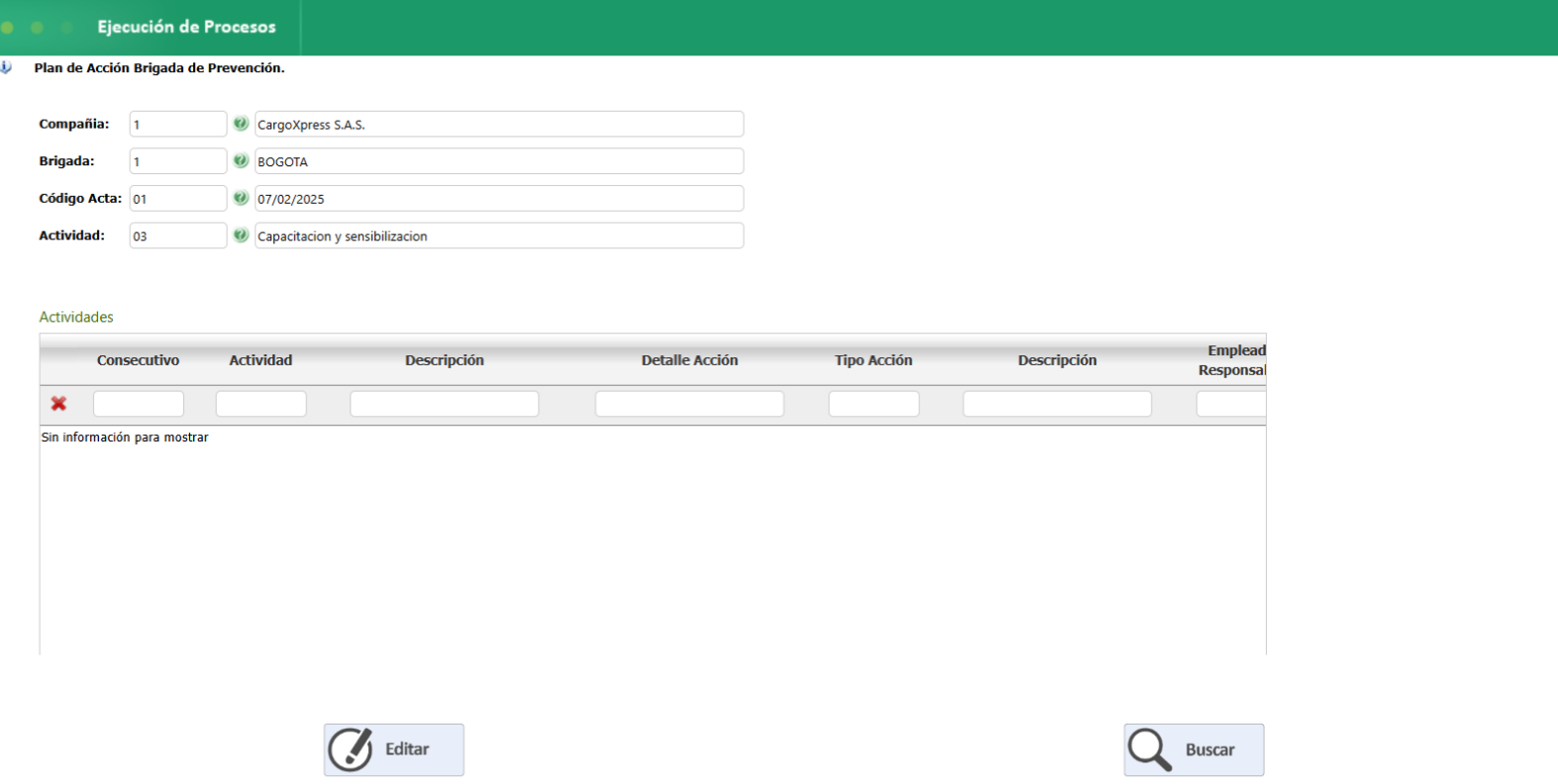Screen dimensions: 1558x784
Task: Focus the Código Acta code field
Action: [x=178, y=198]
